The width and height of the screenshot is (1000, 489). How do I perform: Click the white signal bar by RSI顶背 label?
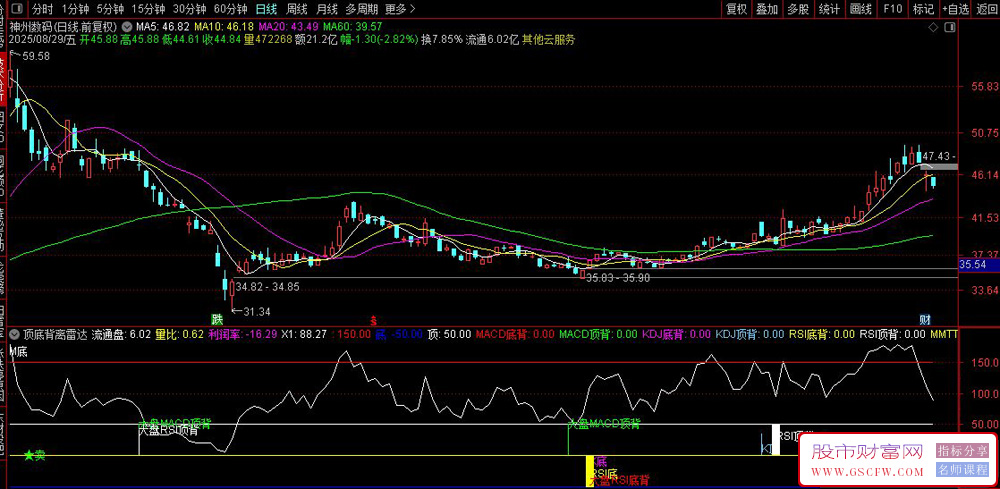click(x=776, y=440)
